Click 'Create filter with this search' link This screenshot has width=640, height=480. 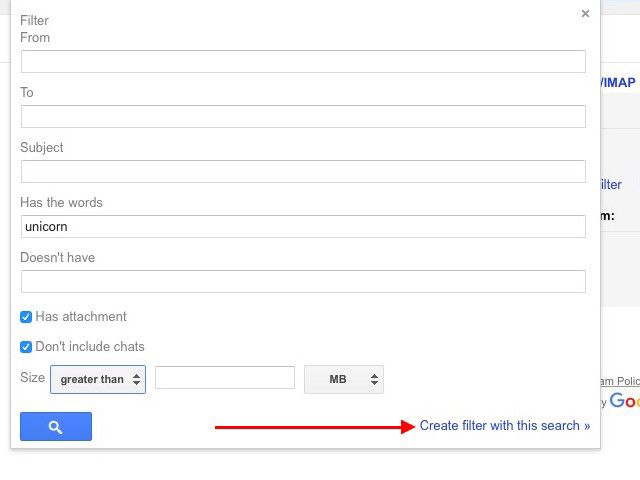pos(505,426)
